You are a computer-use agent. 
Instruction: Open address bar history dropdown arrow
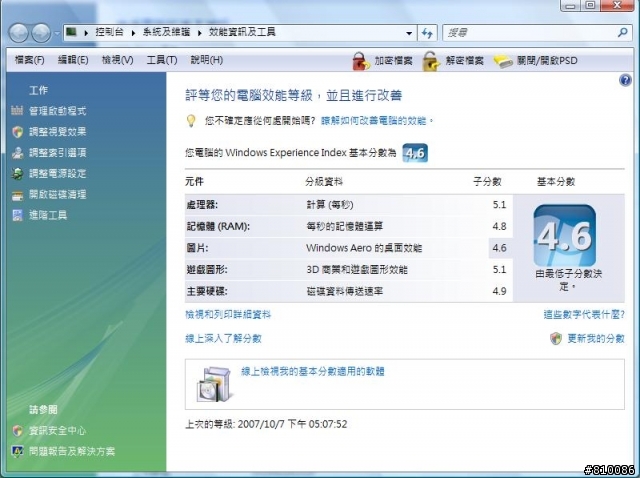[x=409, y=33]
